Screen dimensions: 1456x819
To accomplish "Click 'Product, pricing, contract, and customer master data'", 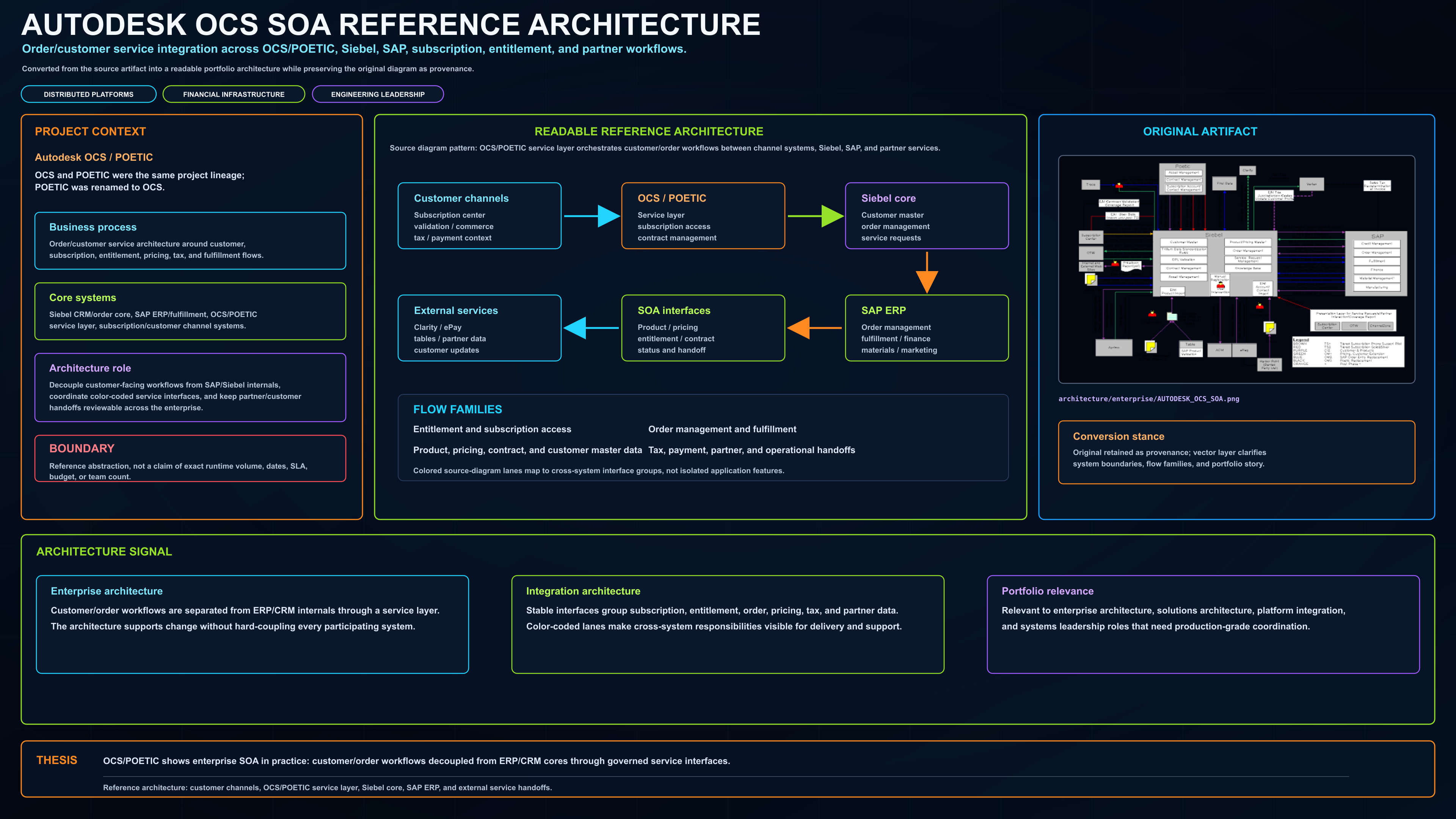I will [x=527, y=450].
